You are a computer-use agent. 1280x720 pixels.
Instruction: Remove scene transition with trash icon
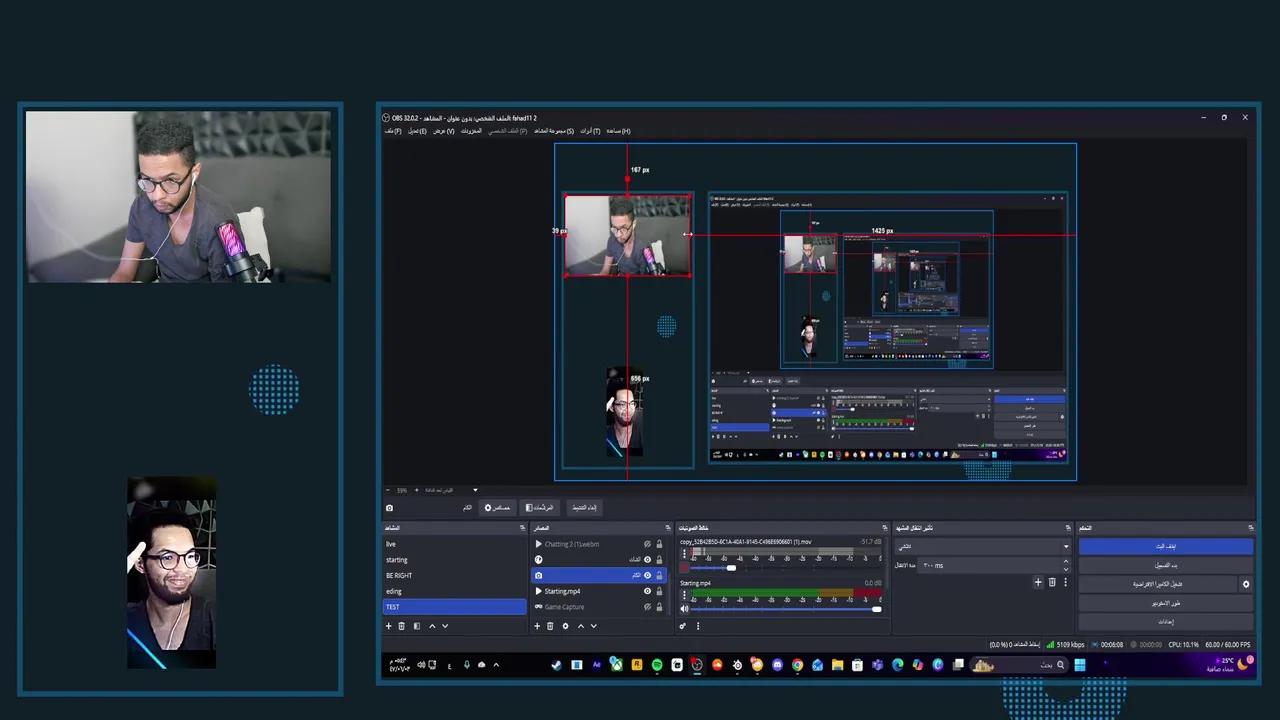tap(1052, 582)
